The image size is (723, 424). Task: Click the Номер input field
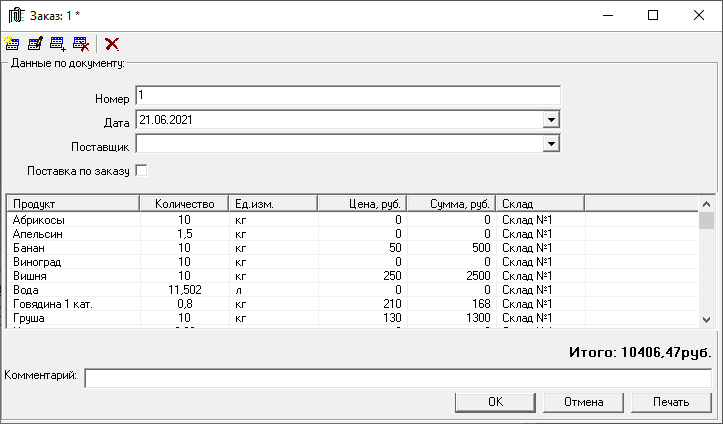click(x=347, y=96)
